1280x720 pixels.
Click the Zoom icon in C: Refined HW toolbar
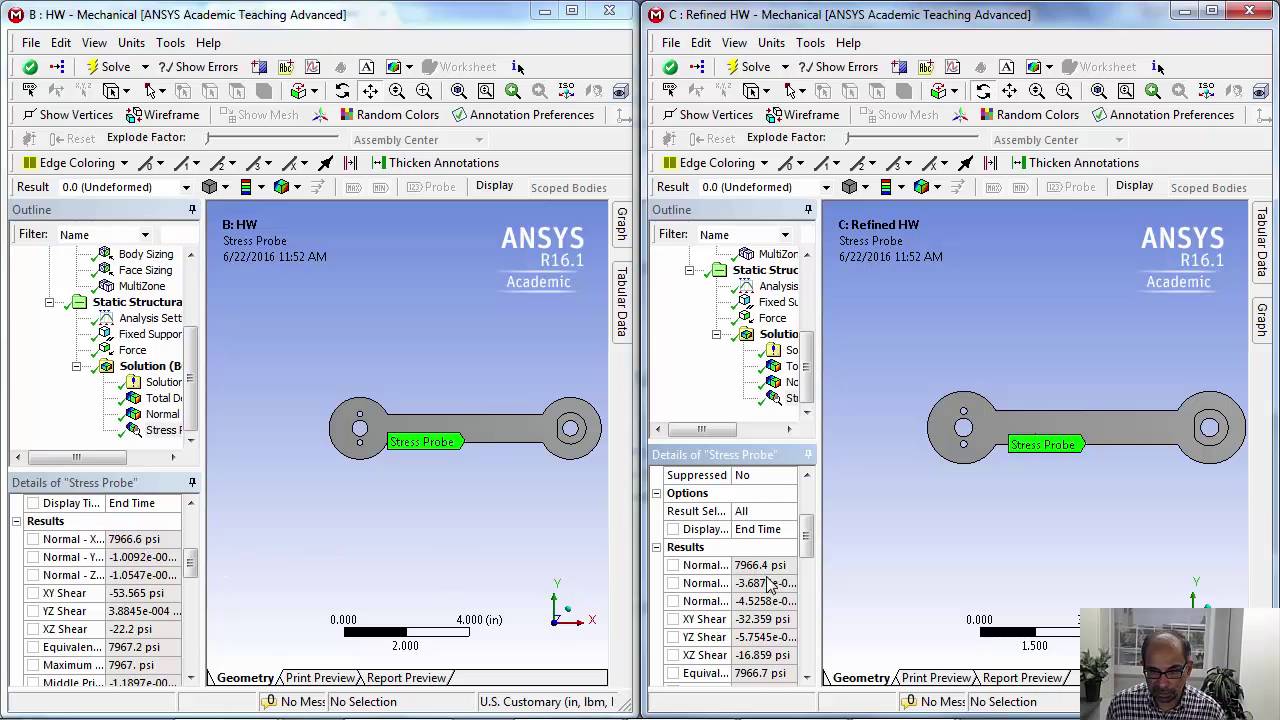1037,91
